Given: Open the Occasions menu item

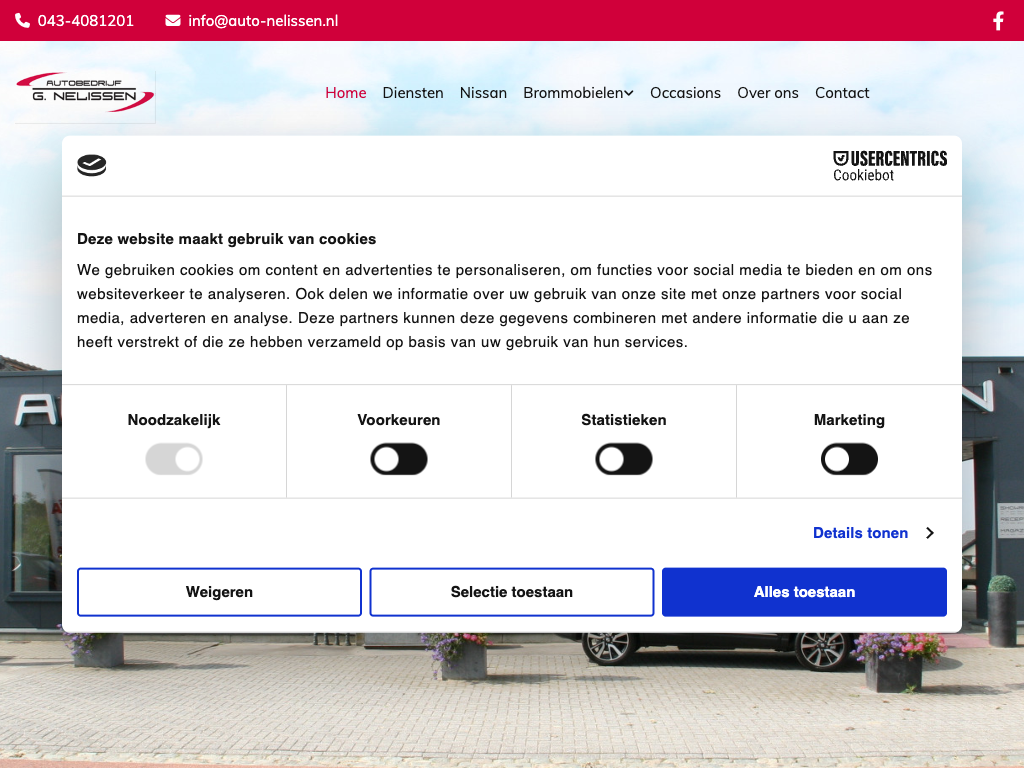Looking at the screenshot, I should click(x=685, y=93).
